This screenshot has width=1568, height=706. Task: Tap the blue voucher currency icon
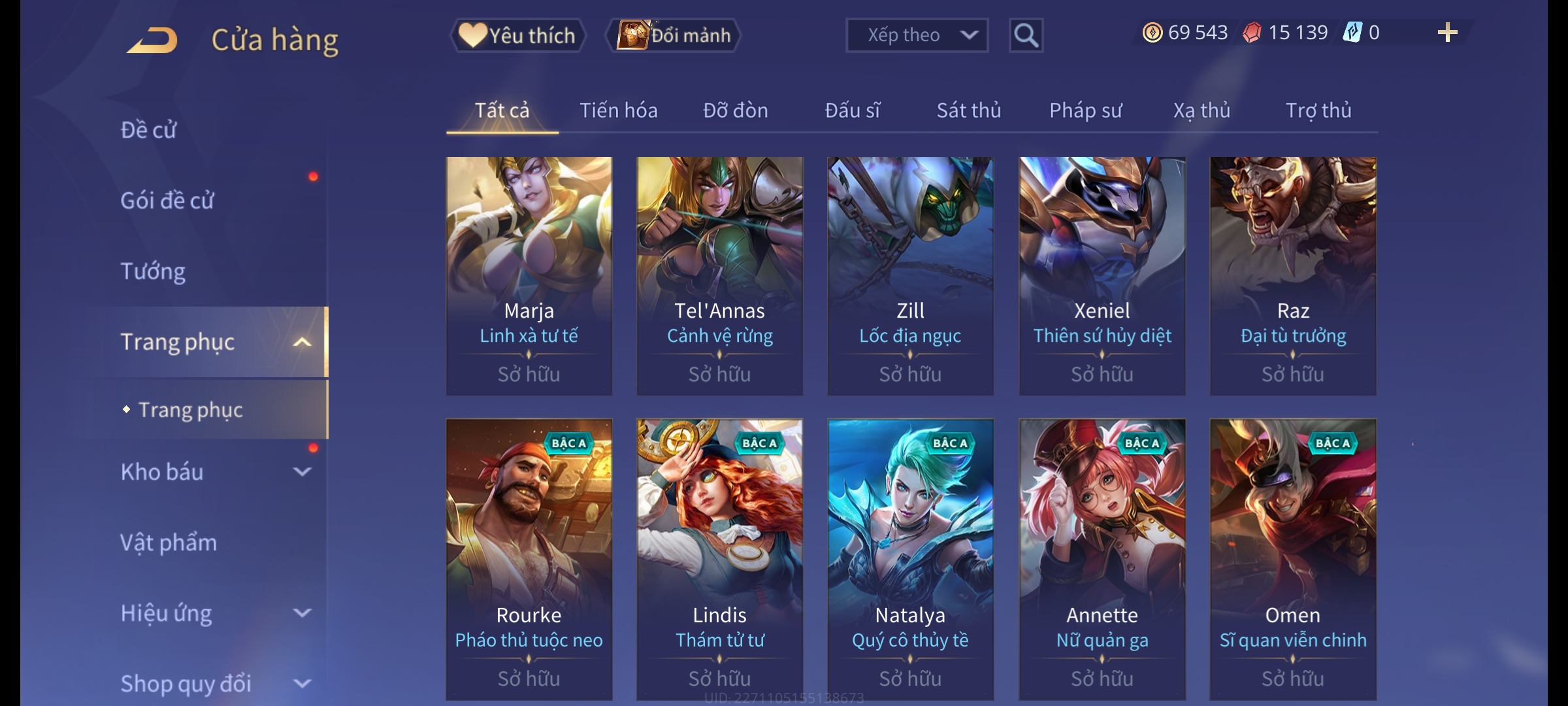tap(1352, 33)
